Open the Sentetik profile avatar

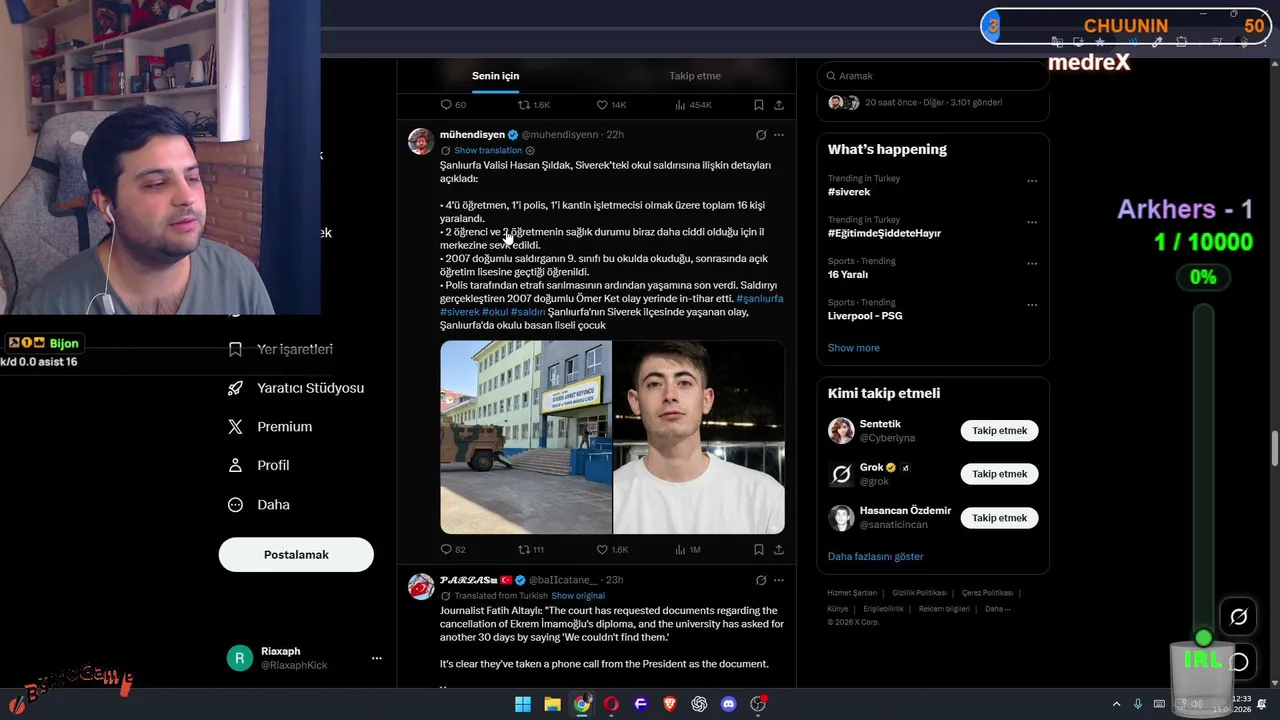coord(841,431)
